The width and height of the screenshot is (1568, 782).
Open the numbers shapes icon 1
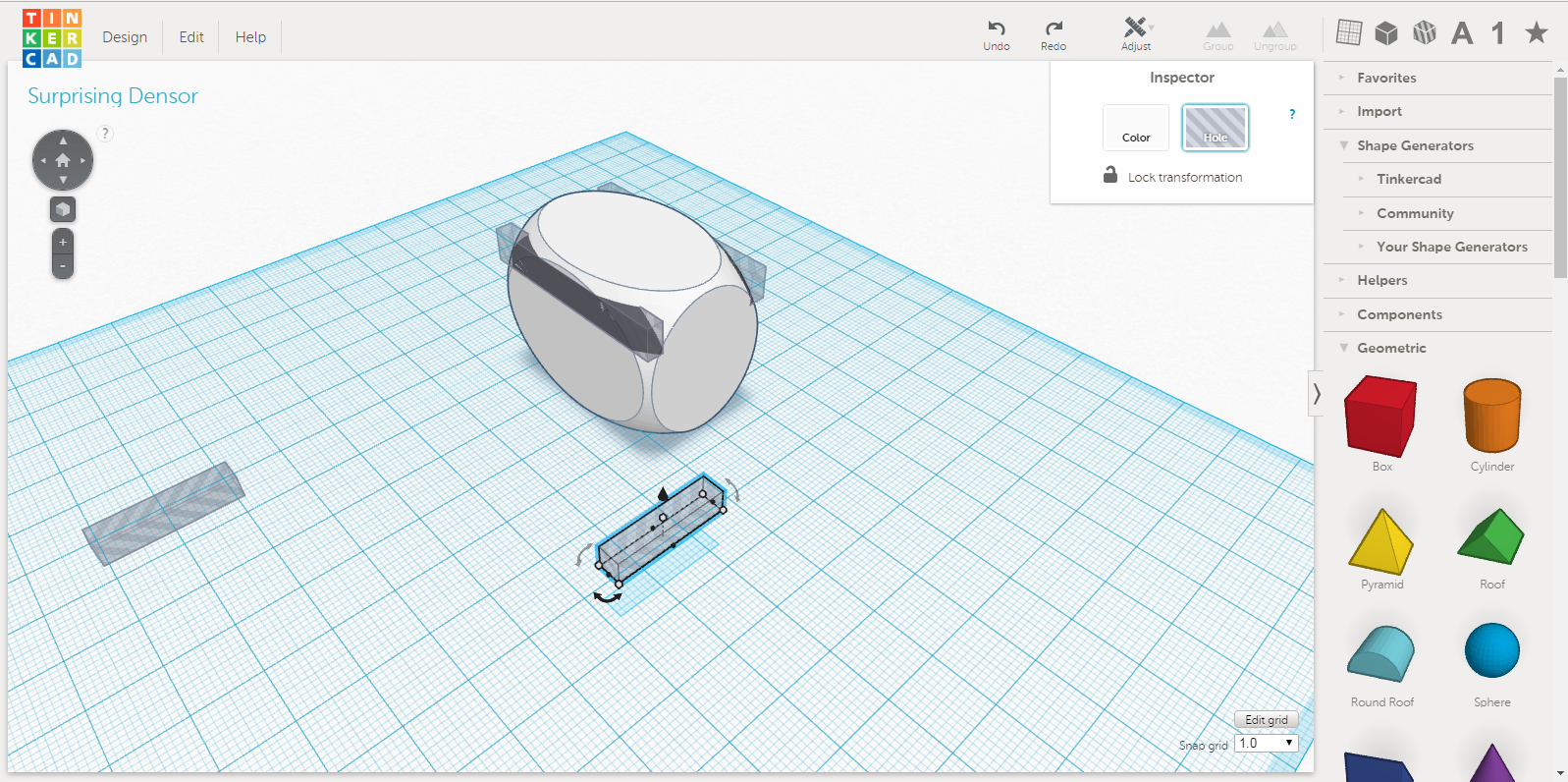pos(1498,33)
